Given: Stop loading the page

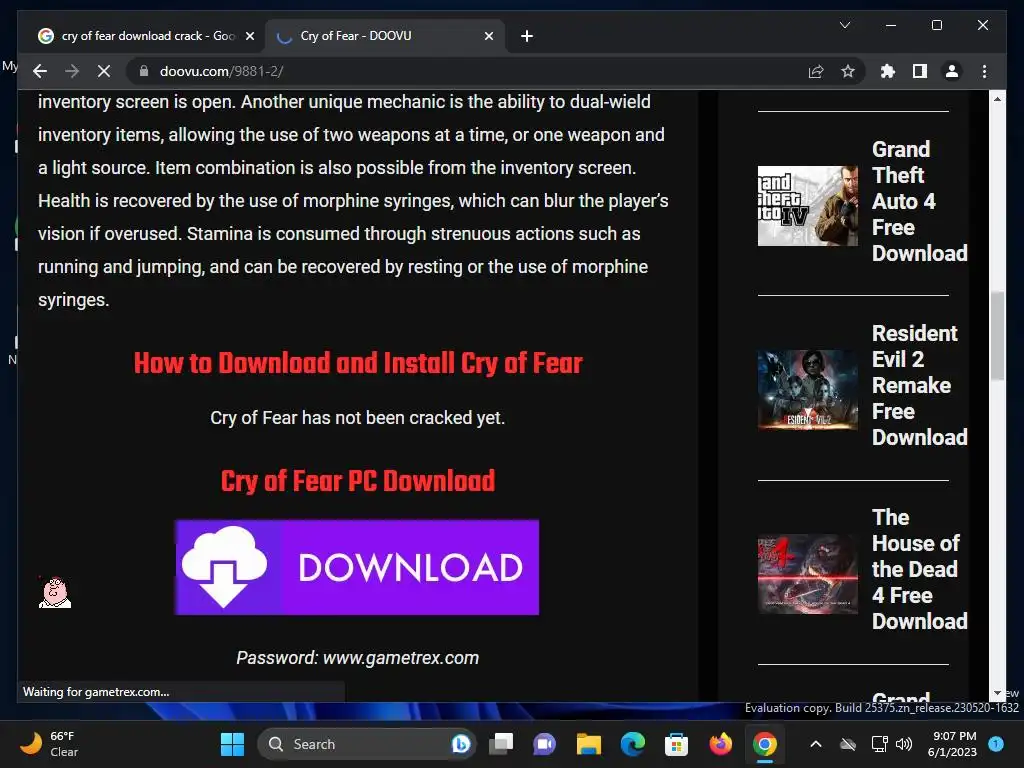Looking at the screenshot, I should [x=104, y=71].
